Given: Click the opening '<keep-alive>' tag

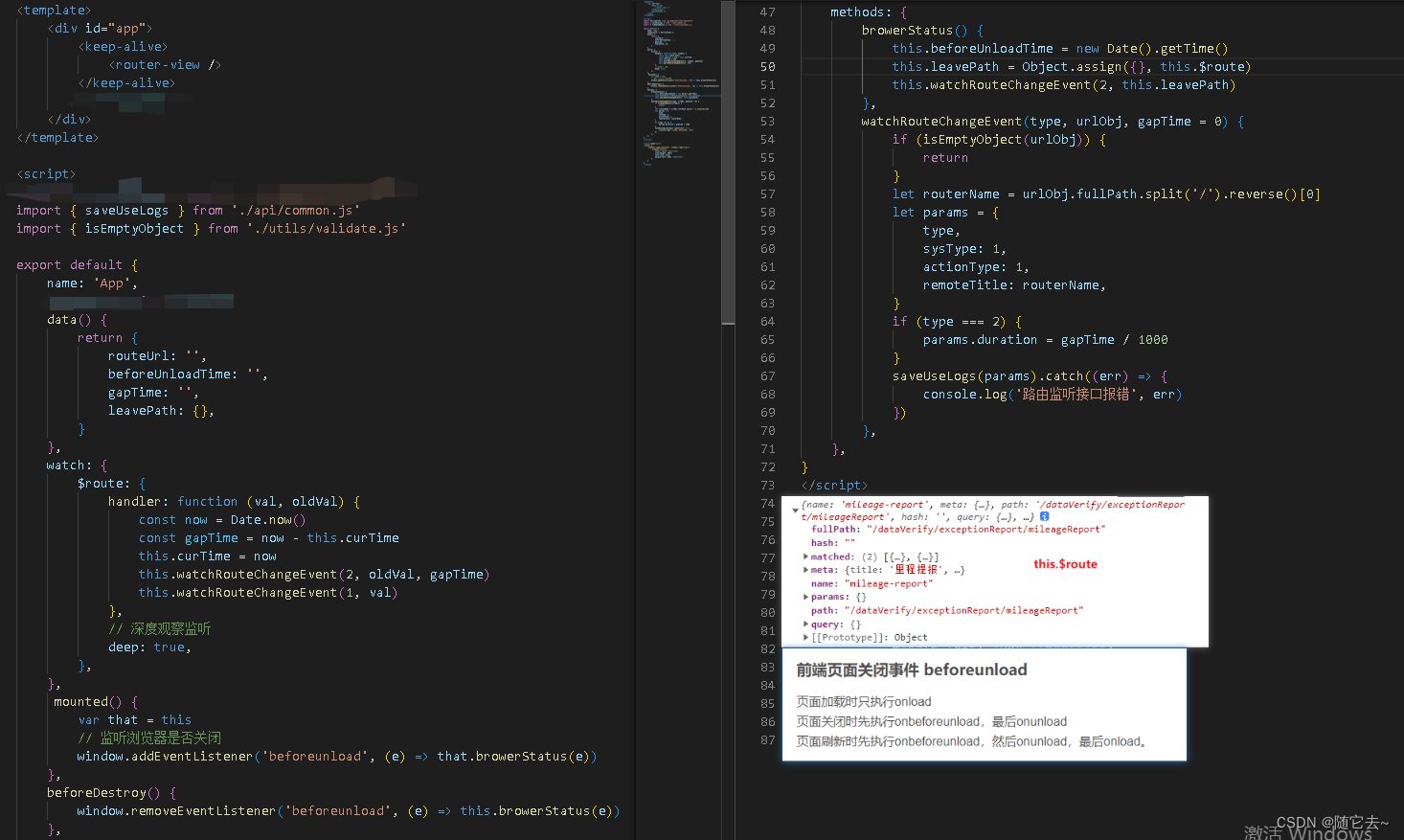Looking at the screenshot, I should [123, 47].
